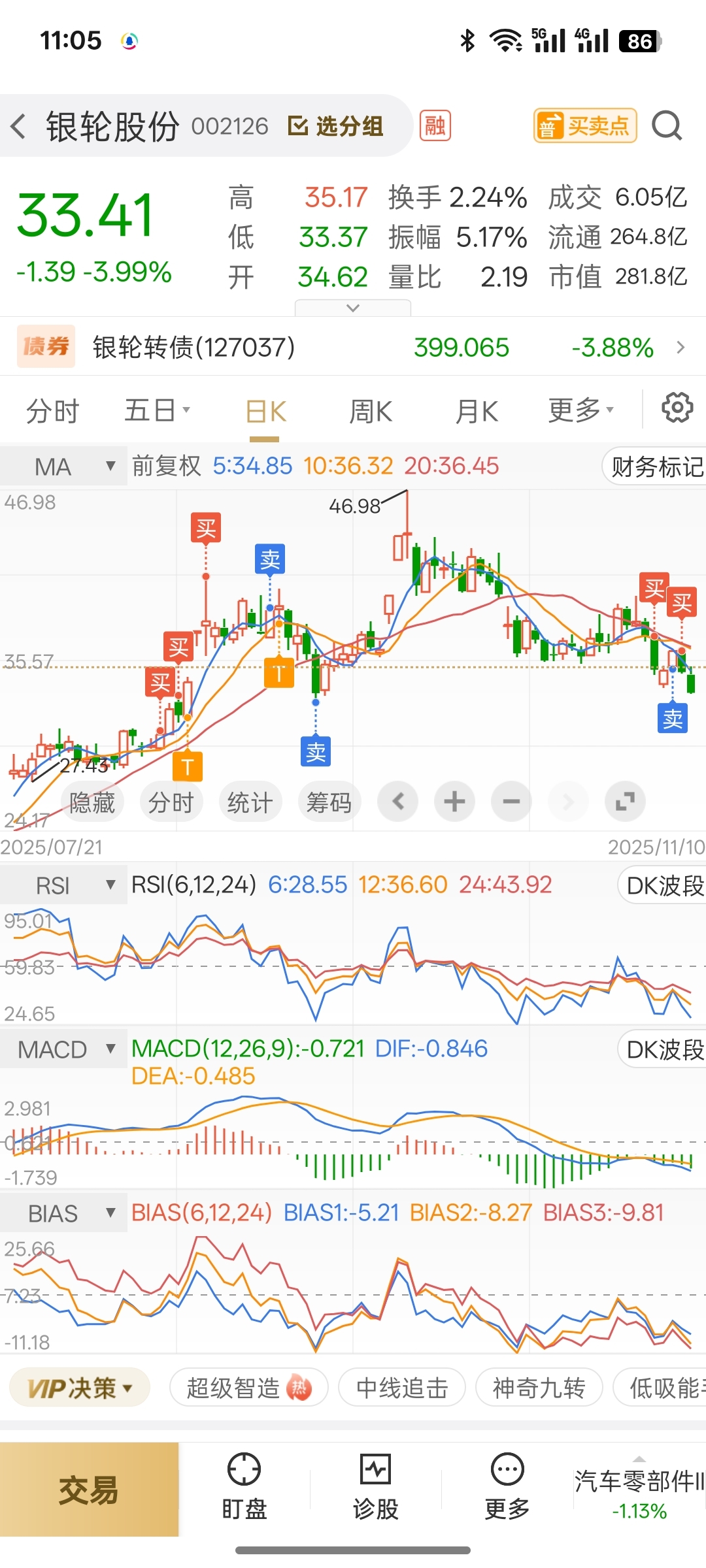Select the 日K tab
706x1568 pixels.
point(266,412)
